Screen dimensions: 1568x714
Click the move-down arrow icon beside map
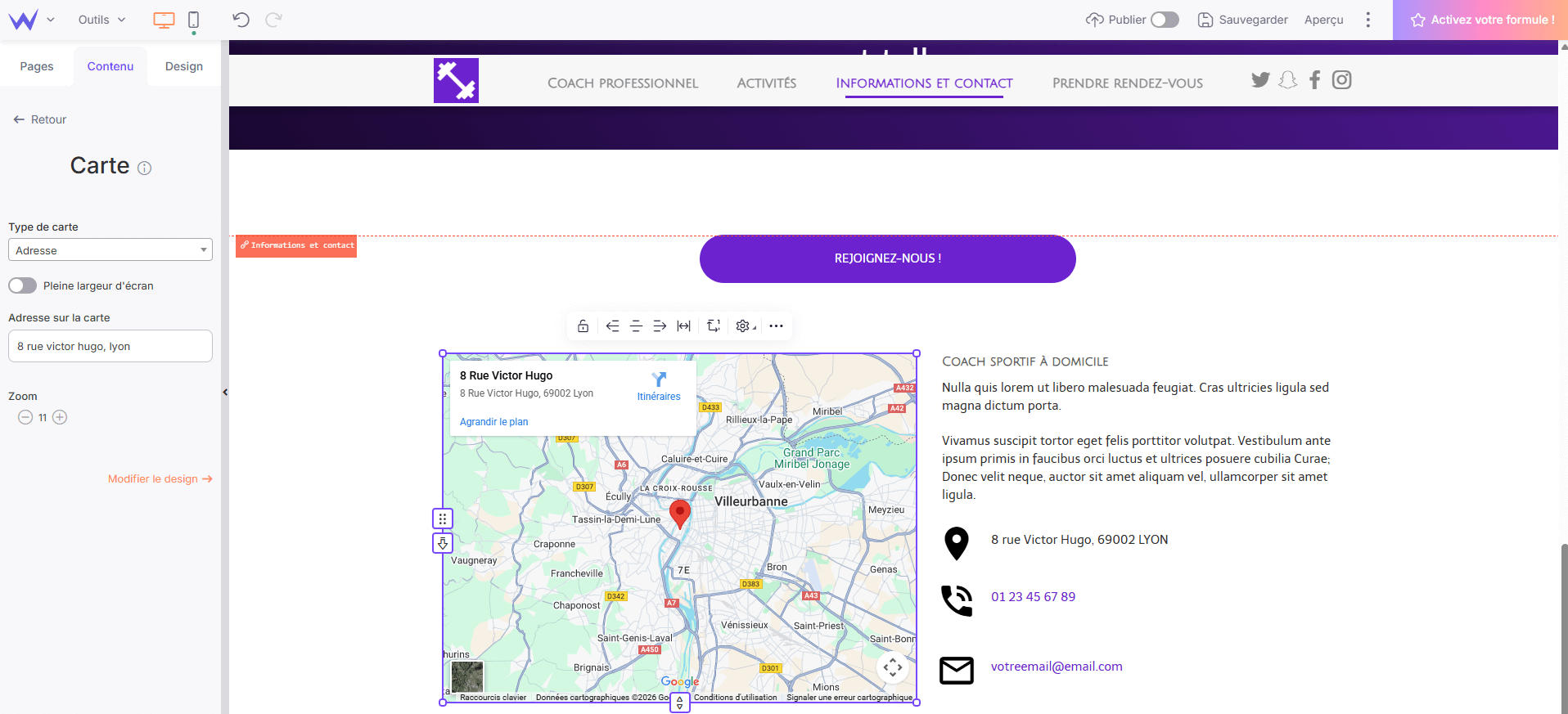[x=443, y=543]
